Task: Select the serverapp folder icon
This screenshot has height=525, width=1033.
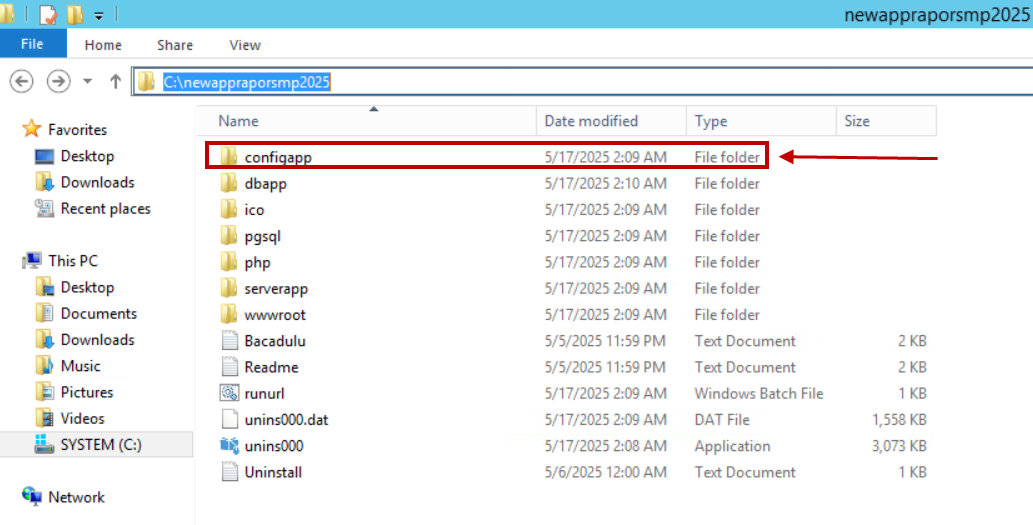Action: pyautogui.click(x=229, y=289)
